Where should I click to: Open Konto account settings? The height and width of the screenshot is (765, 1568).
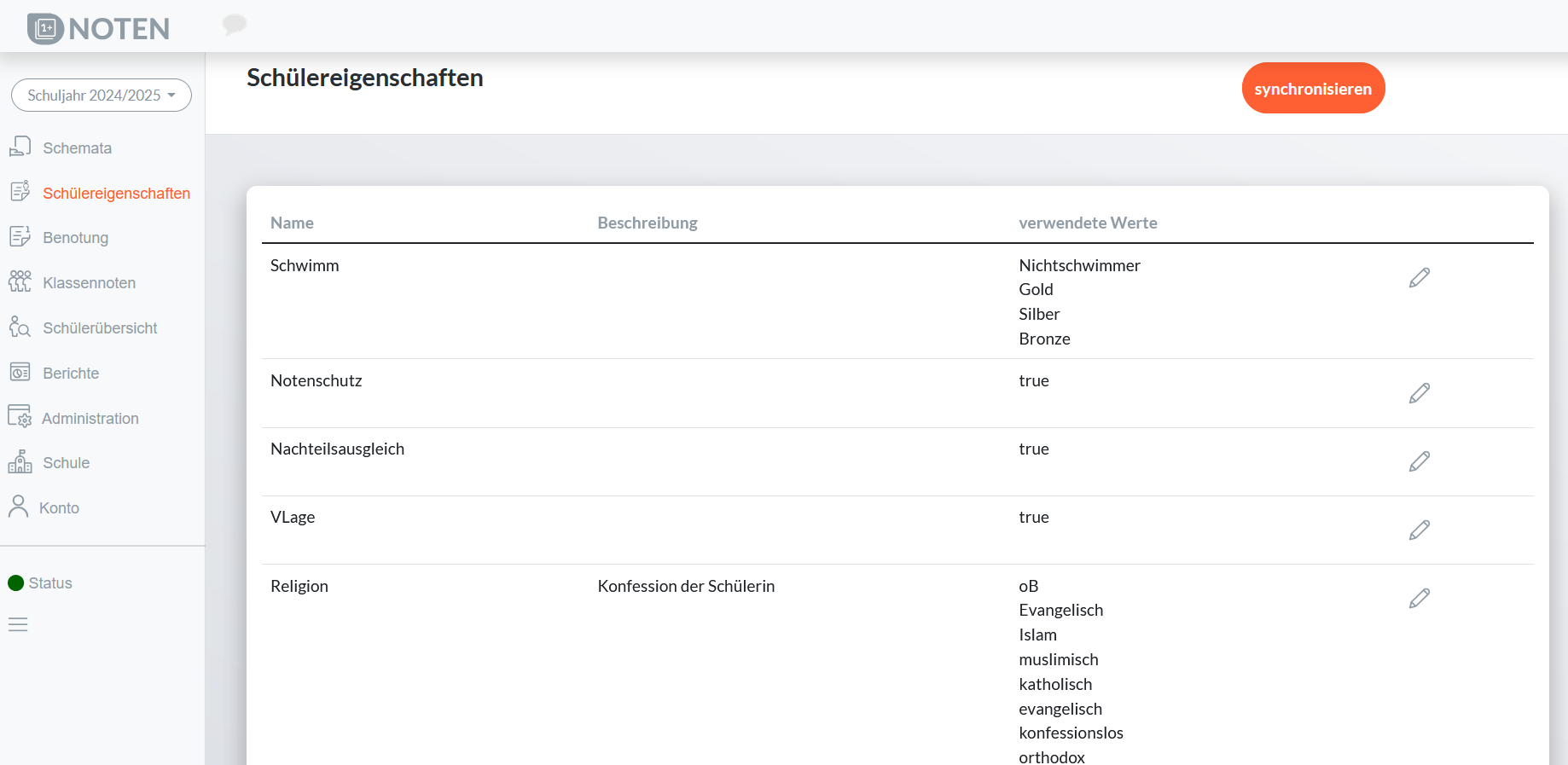(x=59, y=508)
